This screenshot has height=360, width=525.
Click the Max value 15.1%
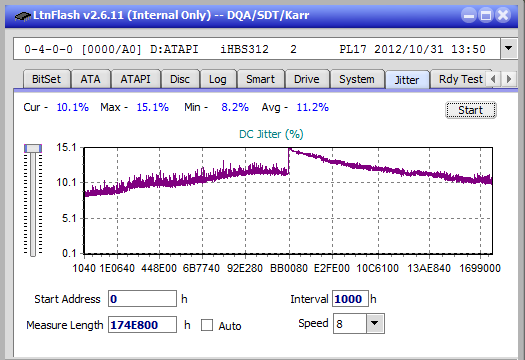(x=153, y=107)
